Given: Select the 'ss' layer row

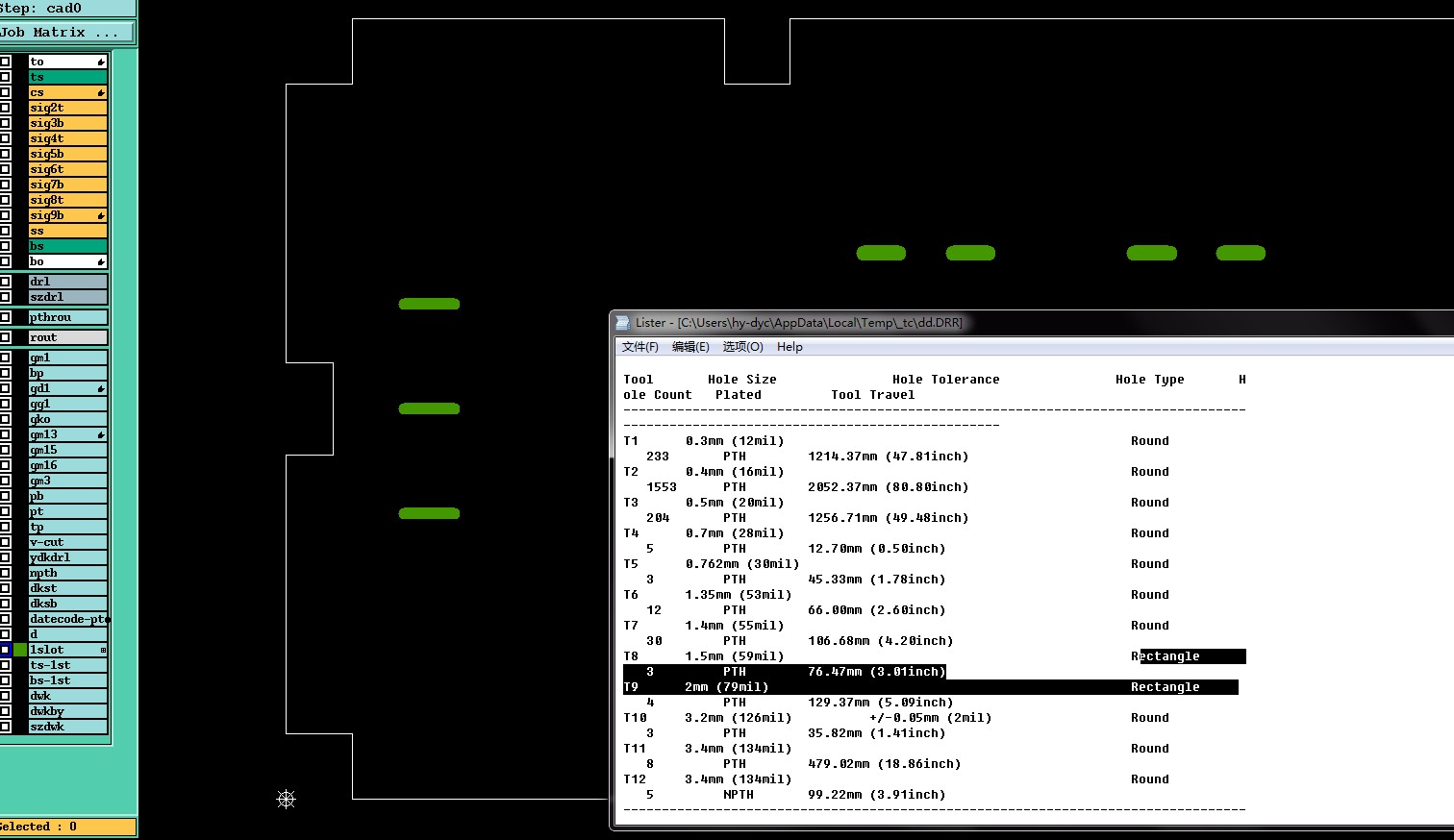Looking at the screenshot, I should (67, 231).
